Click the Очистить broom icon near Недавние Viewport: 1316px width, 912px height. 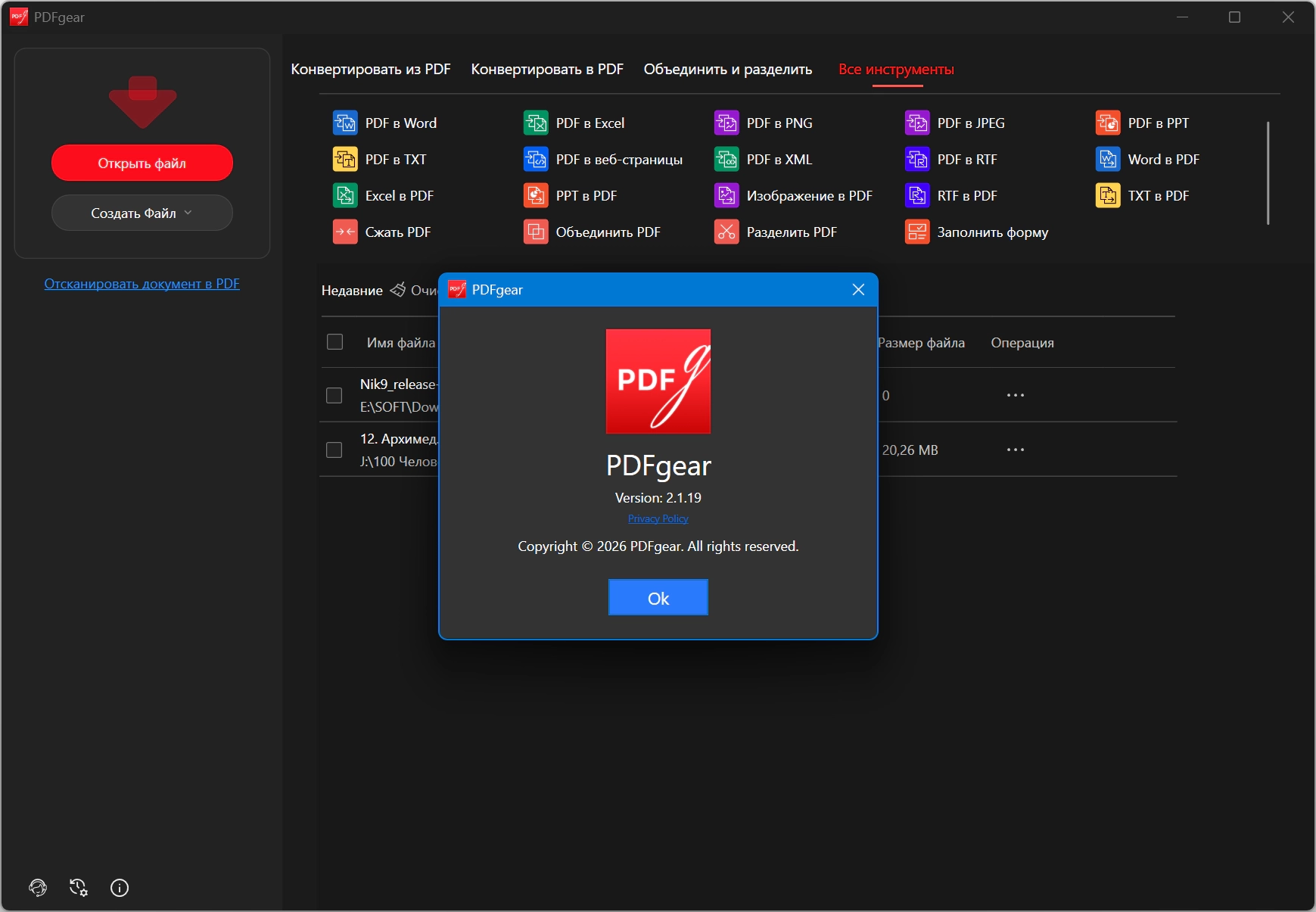[398, 290]
